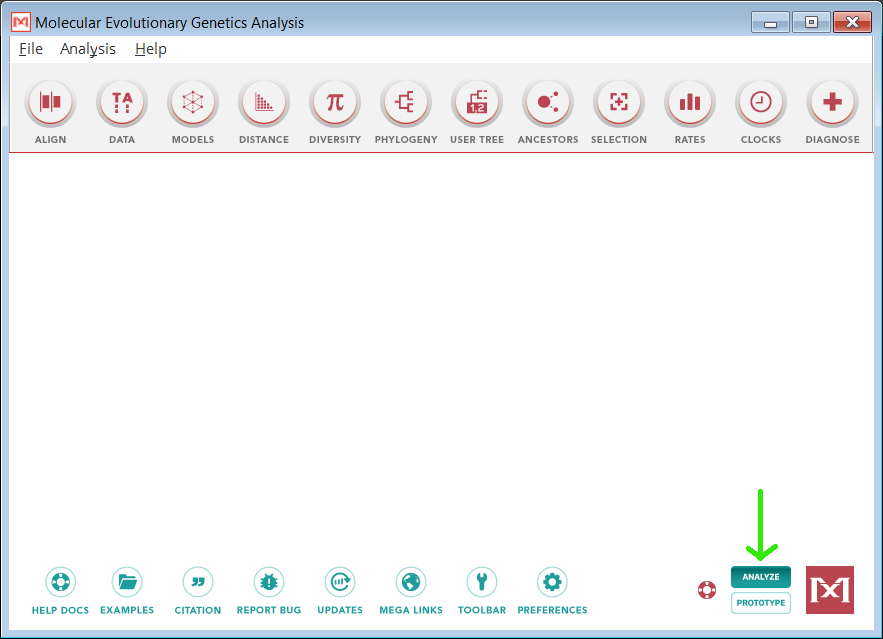Screen dimensions: 883x639
Task: Open the Diagnose plus icon
Action: (x=832, y=103)
